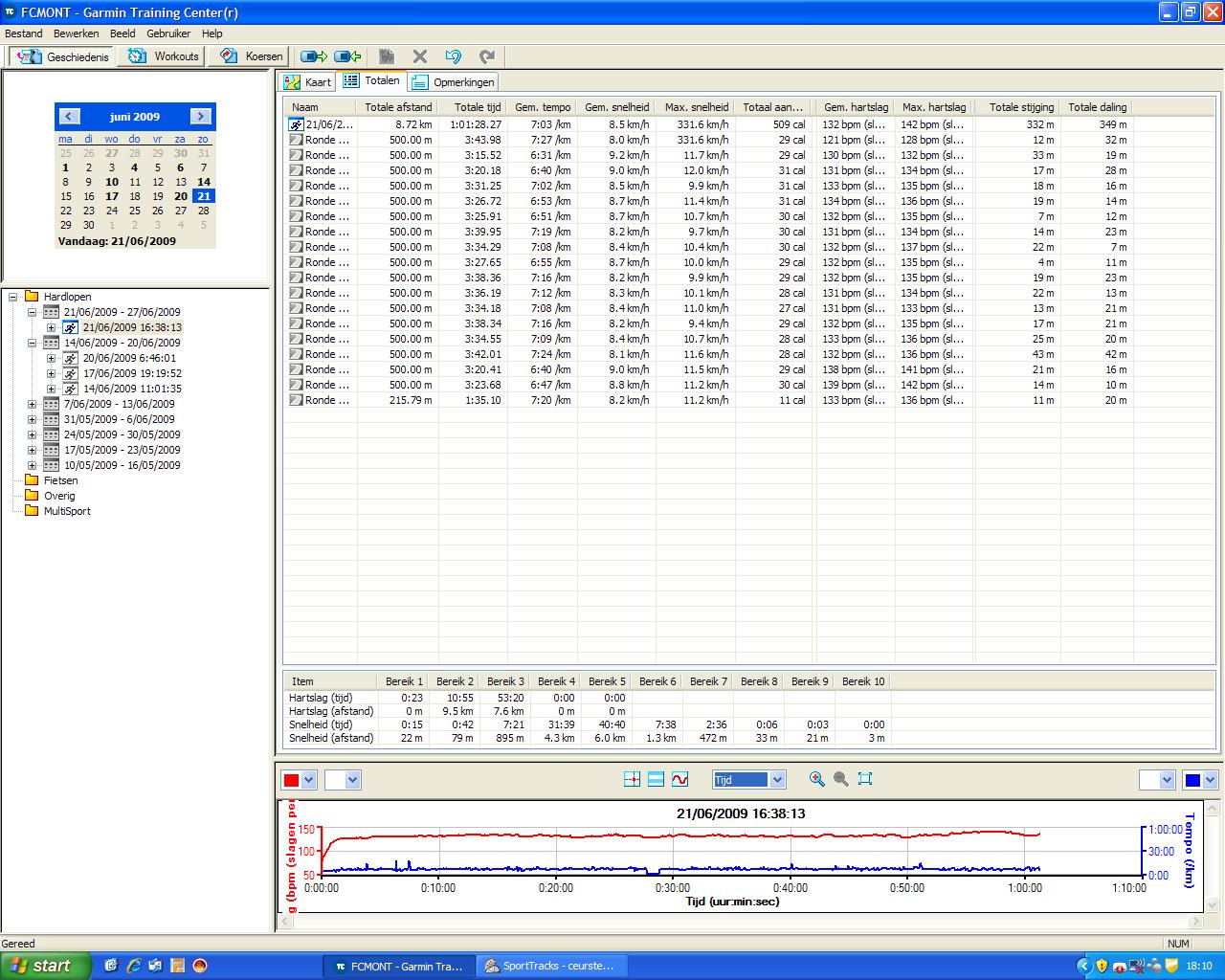Select activity 14/06/2009 11:01:35

(x=132, y=389)
